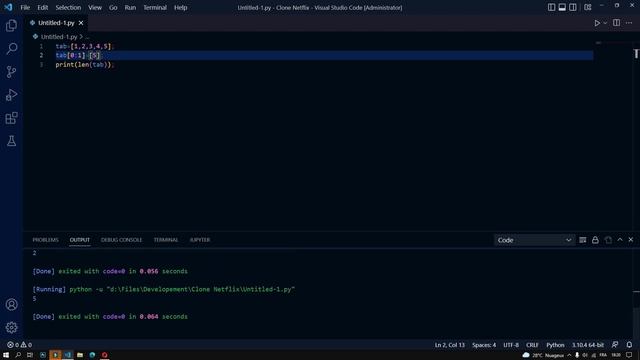Select the 3.10.4 64-bit interpreter item

click(588, 345)
